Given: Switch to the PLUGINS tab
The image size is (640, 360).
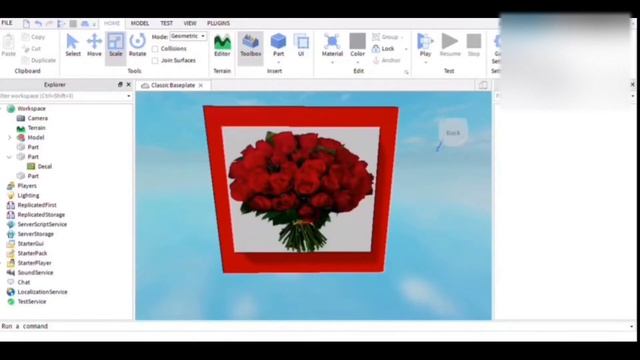Looking at the screenshot, I should (218, 23).
